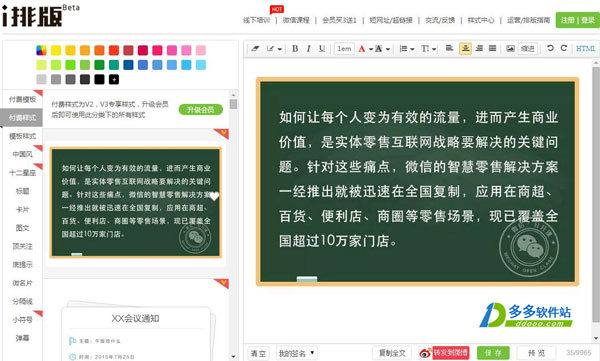Click the green 保存 save button
Image resolution: width=600 pixels, height=361 pixels.
click(x=493, y=353)
